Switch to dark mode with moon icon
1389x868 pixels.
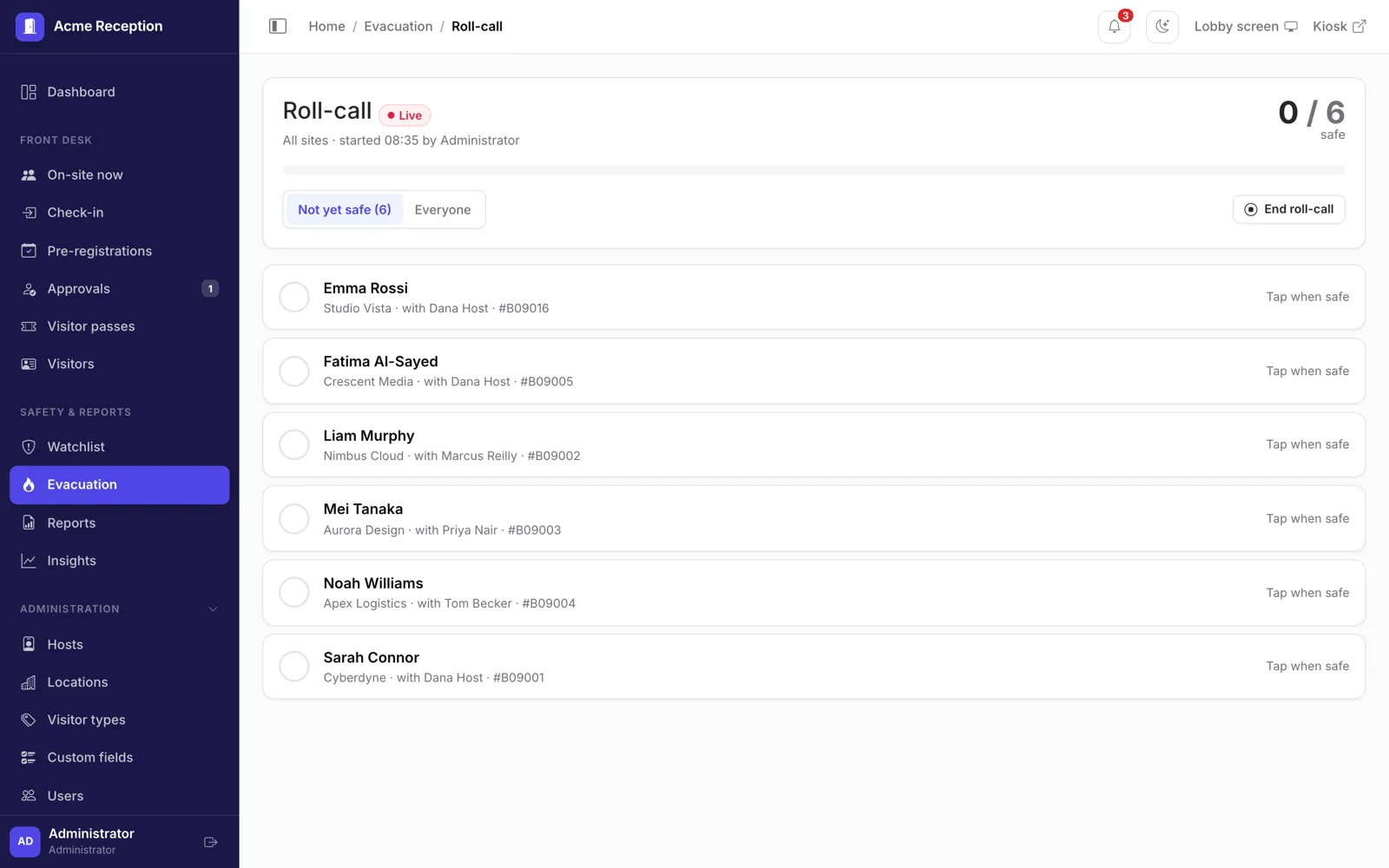pos(1162,26)
